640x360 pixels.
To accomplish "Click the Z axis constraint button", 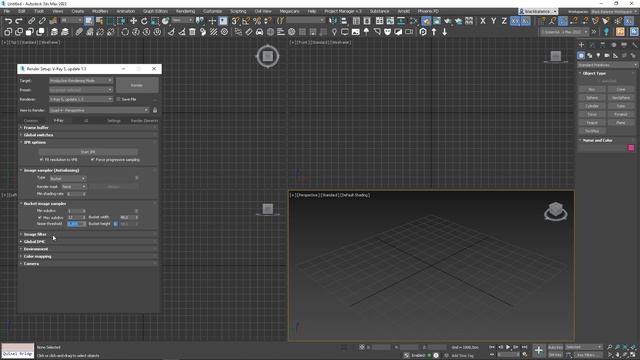I will pyautogui.click(x=504, y=20).
